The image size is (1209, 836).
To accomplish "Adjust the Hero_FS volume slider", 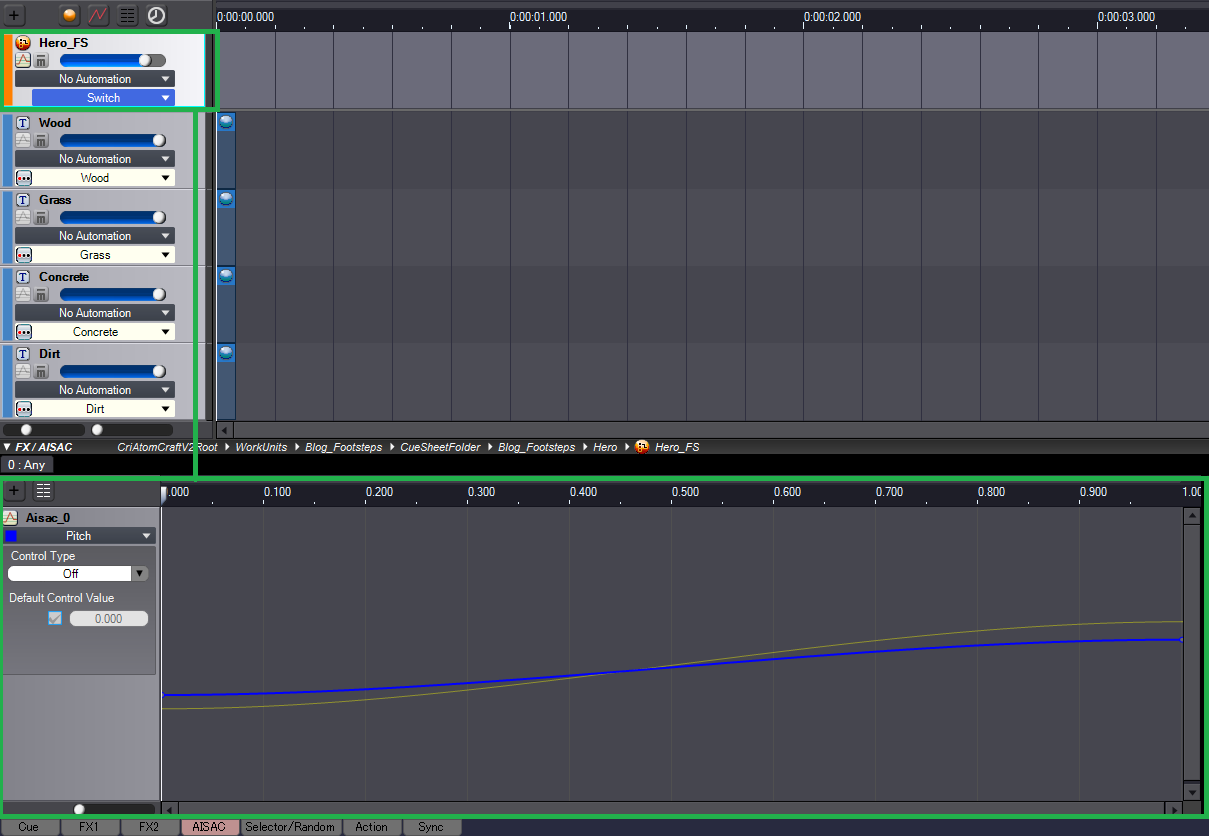I will [112, 60].
